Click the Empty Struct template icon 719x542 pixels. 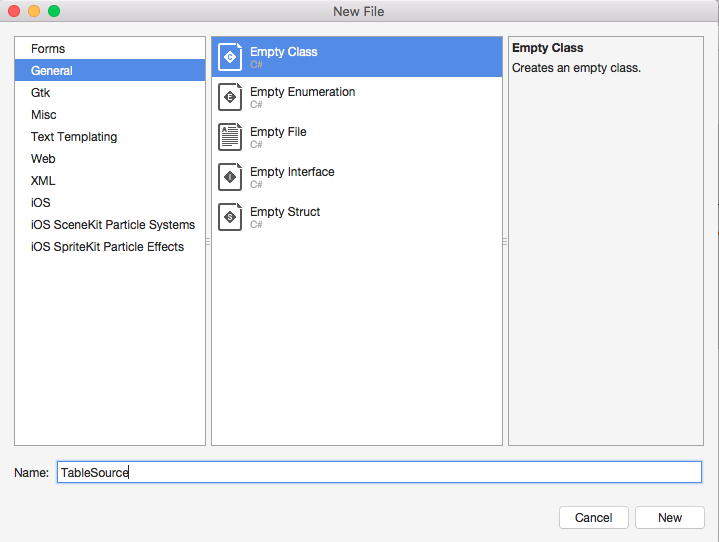click(x=230, y=217)
